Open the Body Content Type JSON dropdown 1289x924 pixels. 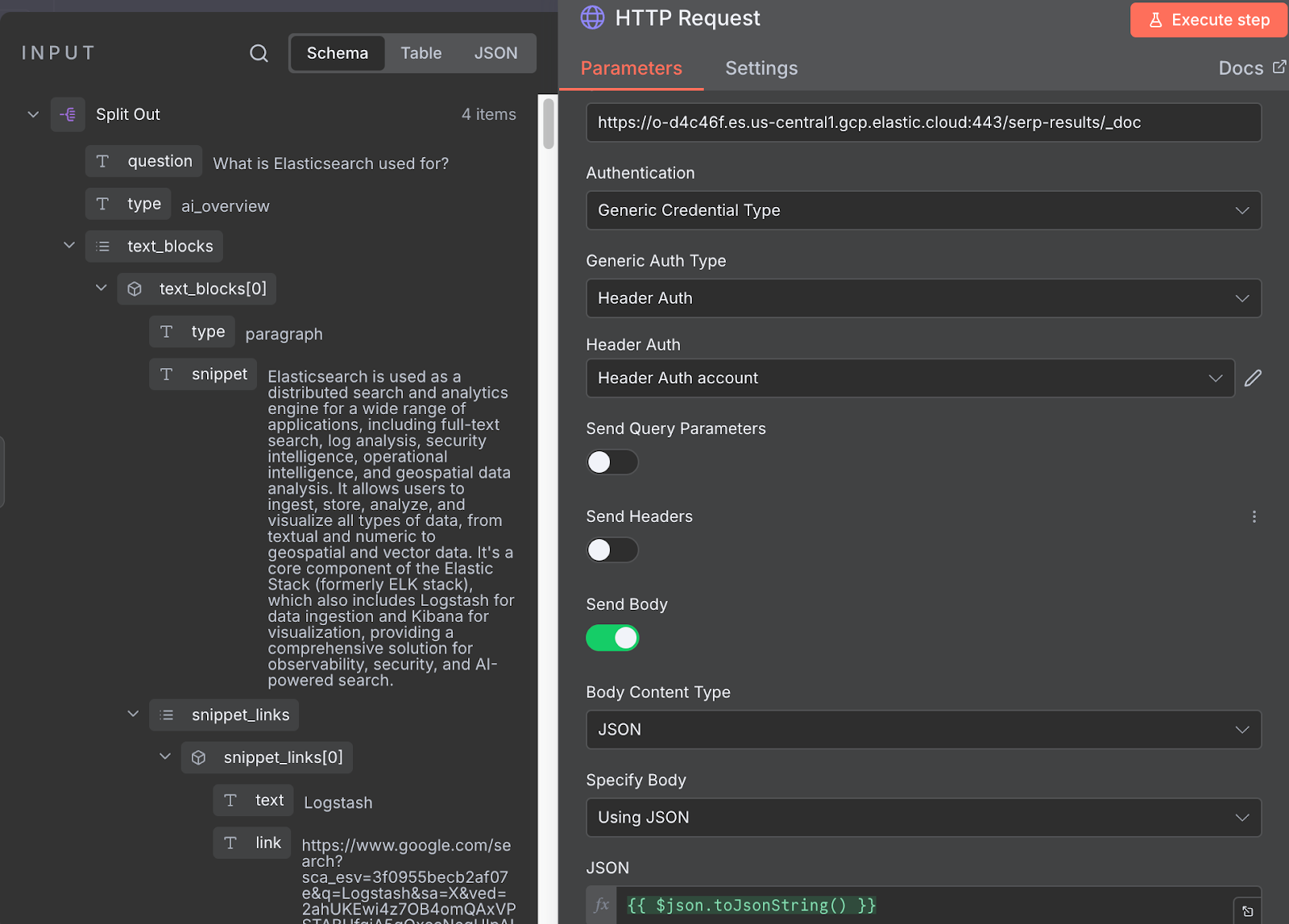923,729
